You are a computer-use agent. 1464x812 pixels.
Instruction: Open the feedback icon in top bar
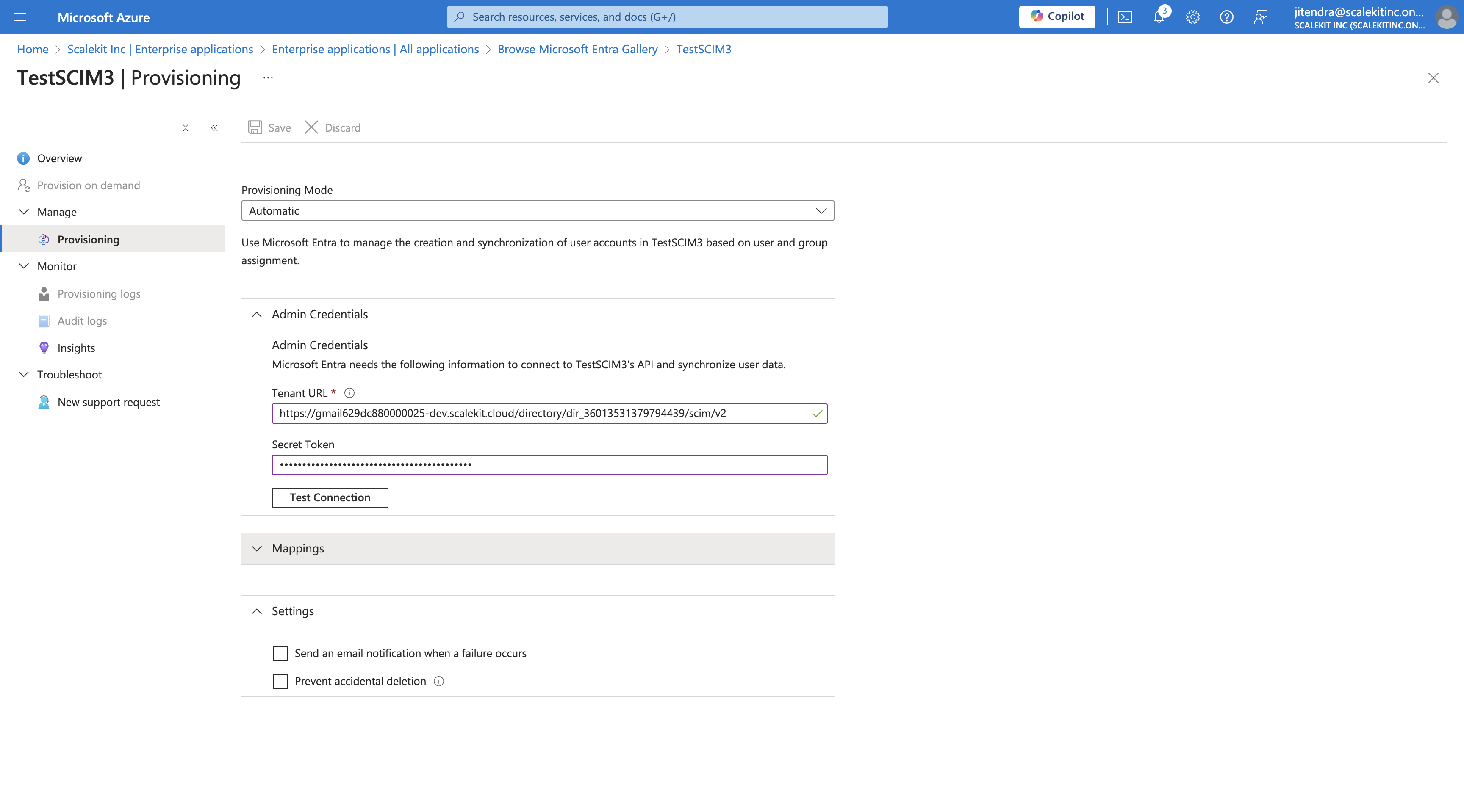(1261, 17)
